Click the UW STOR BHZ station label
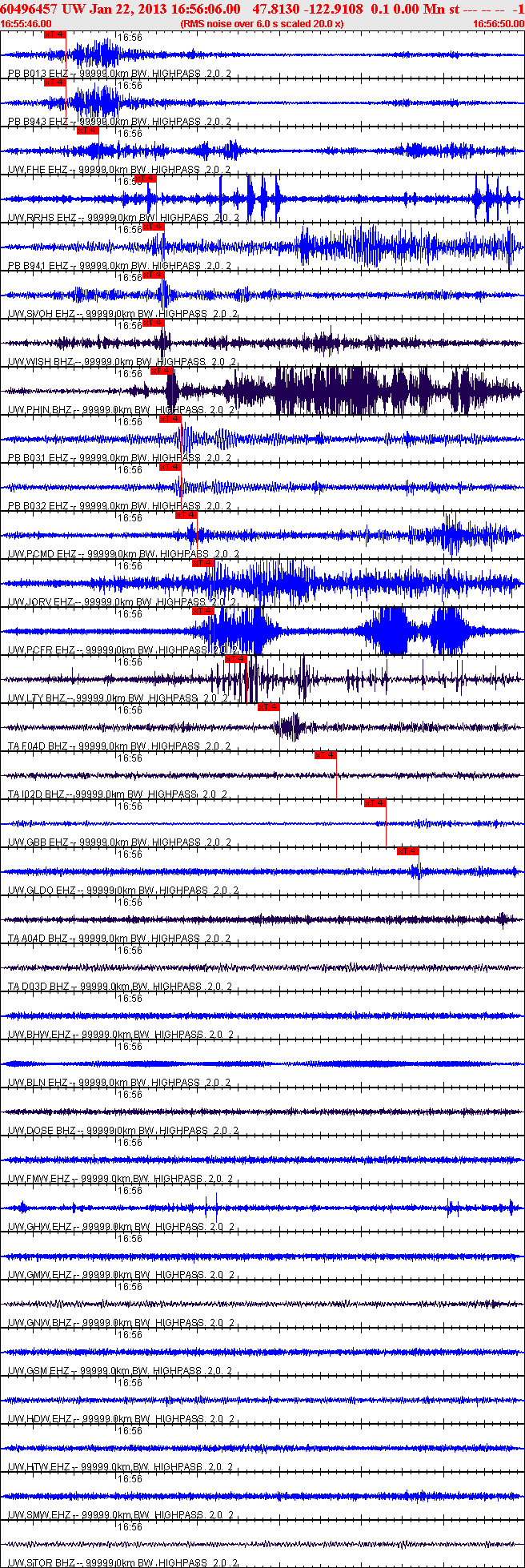525x1568 pixels. pos(42,1563)
